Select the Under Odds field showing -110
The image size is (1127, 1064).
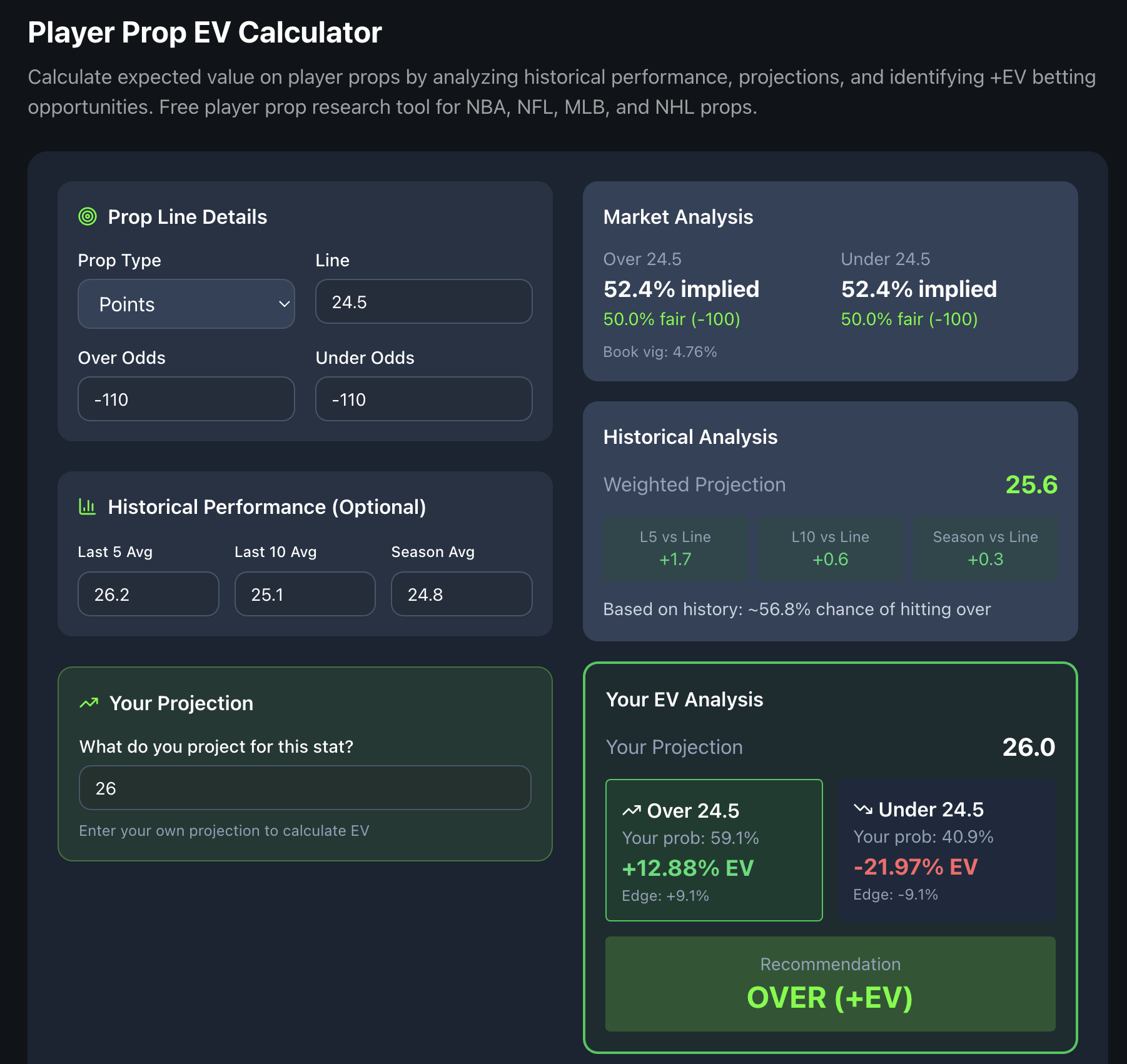pyautogui.click(x=423, y=399)
